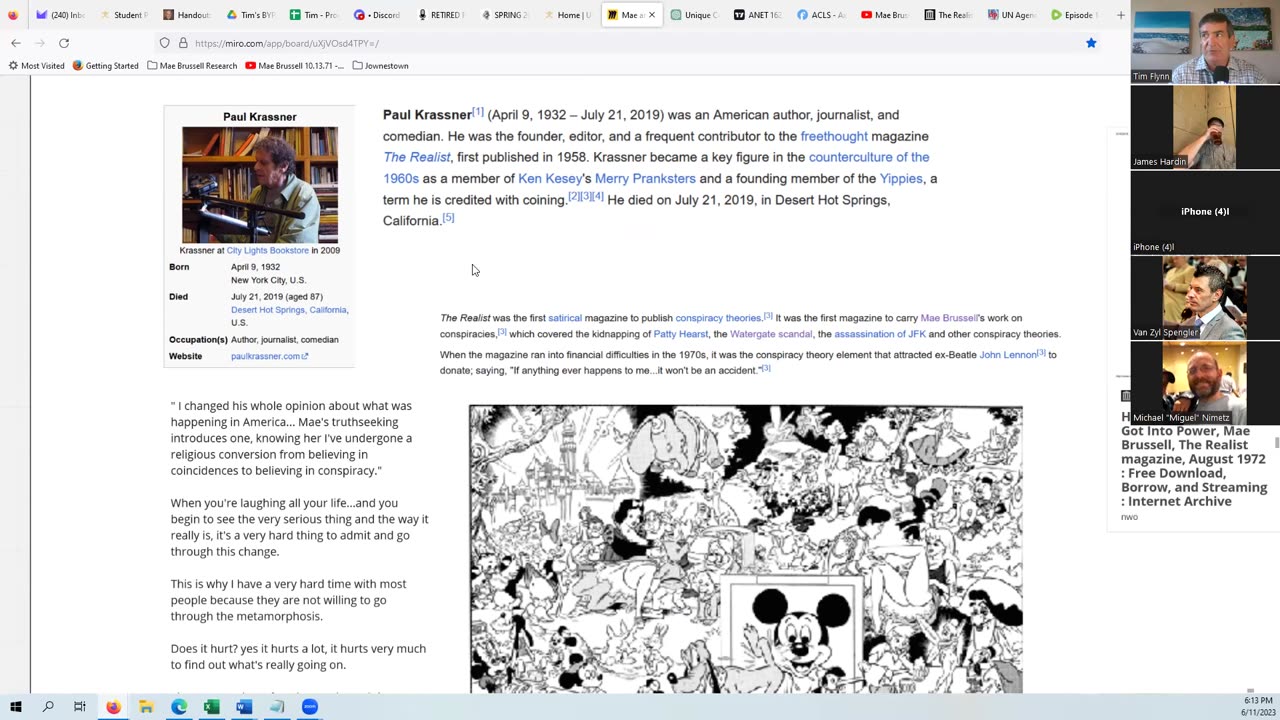Open Most Visited bookmarks
Image resolution: width=1280 pixels, height=720 pixels.
tap(36, 66)
